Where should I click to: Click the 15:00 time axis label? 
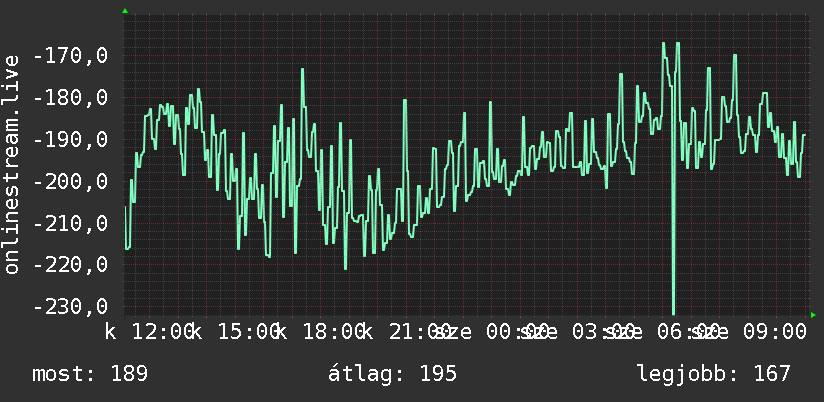(x=249, y=332)
